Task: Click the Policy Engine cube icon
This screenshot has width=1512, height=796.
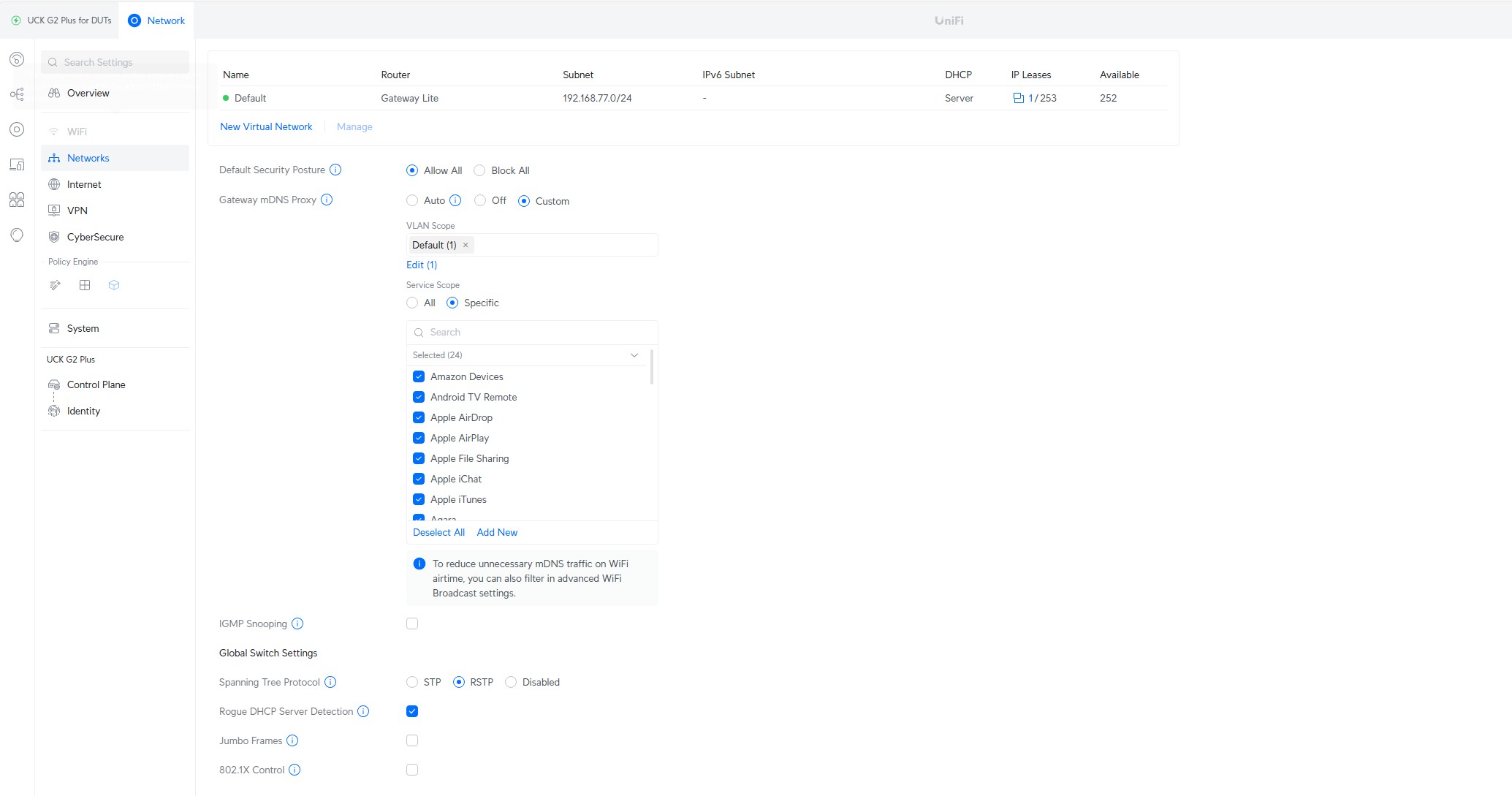Action: 114,285
